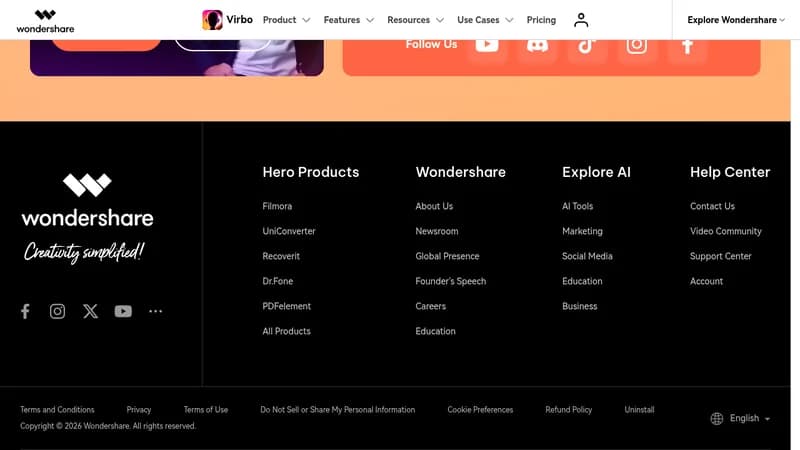Open the Uninstall link

point(639,410)
